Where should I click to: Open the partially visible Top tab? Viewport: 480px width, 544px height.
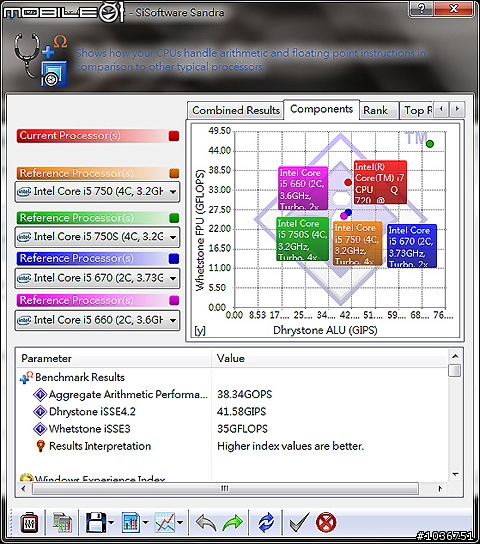(x=417, y=110)
